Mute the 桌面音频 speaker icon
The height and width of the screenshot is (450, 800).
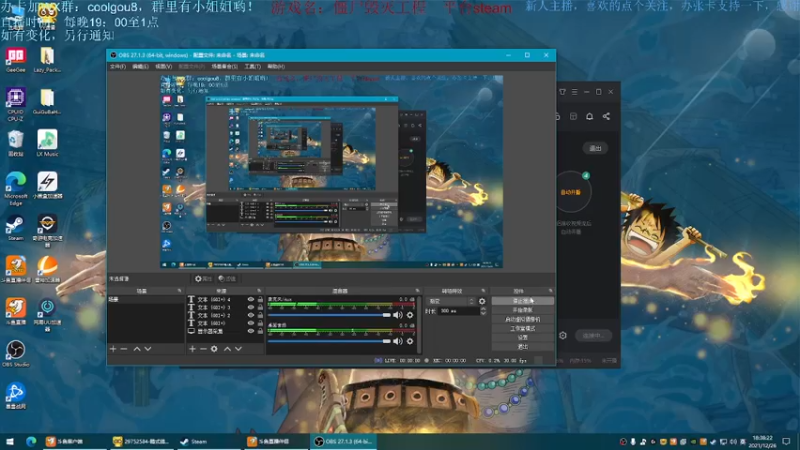(397, 341)
